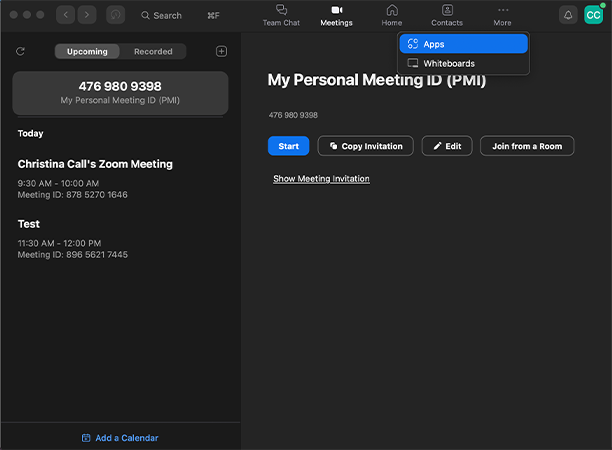Click Show Meeting Invitation link
Image resolution: width=612 pixels, height=450 pixels.
[321, 179]
